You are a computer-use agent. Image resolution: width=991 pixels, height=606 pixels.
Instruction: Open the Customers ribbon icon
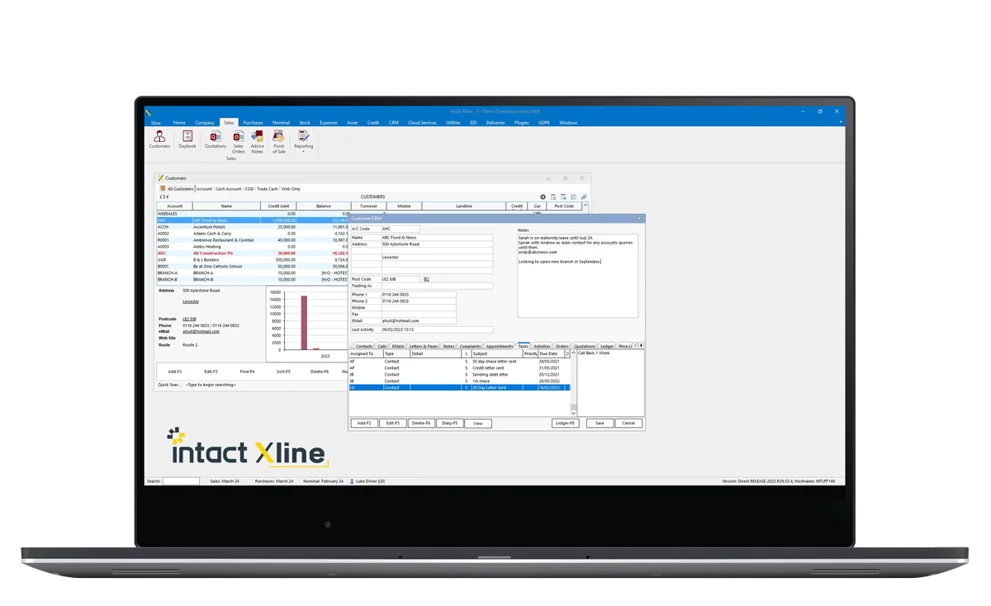pyautogui.click(x=159, y=140)
